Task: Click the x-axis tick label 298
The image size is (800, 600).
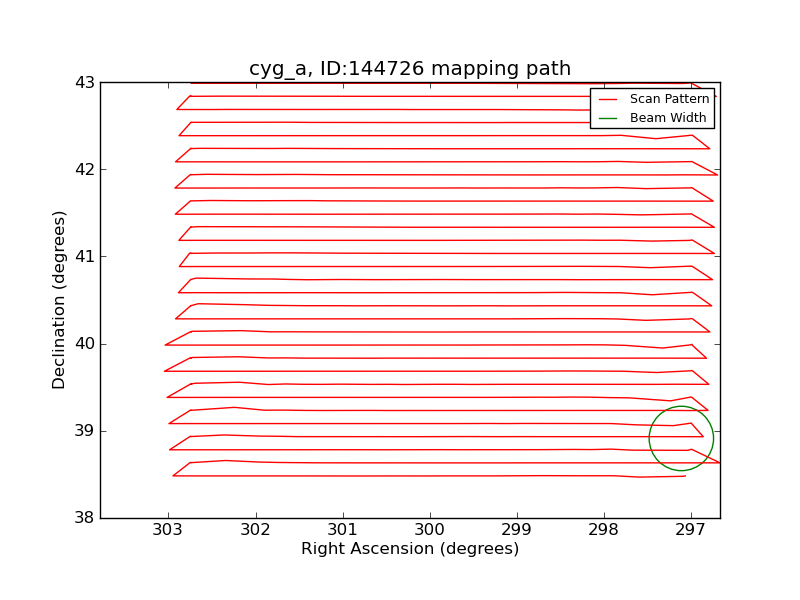Action: [x=604, y=529]
